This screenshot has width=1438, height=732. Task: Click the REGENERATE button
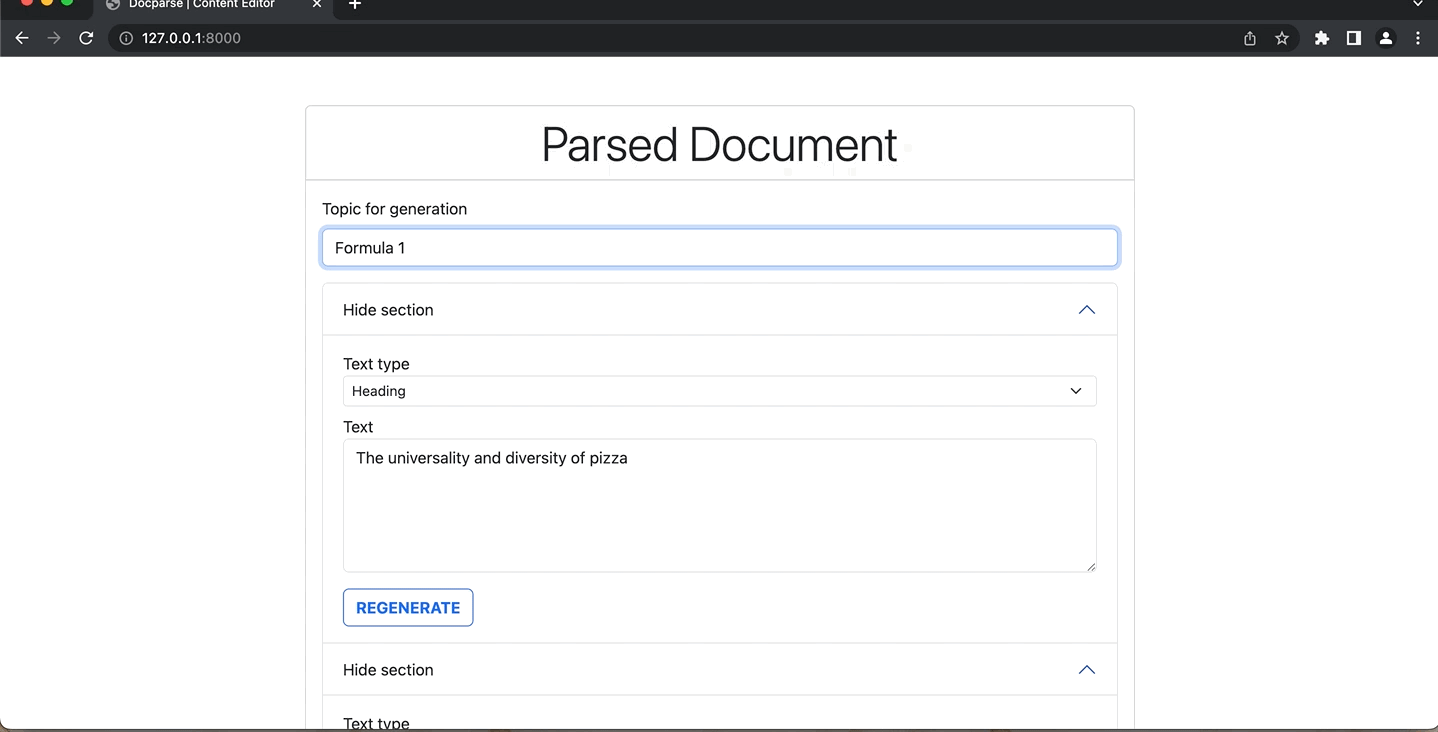point(407,607)
